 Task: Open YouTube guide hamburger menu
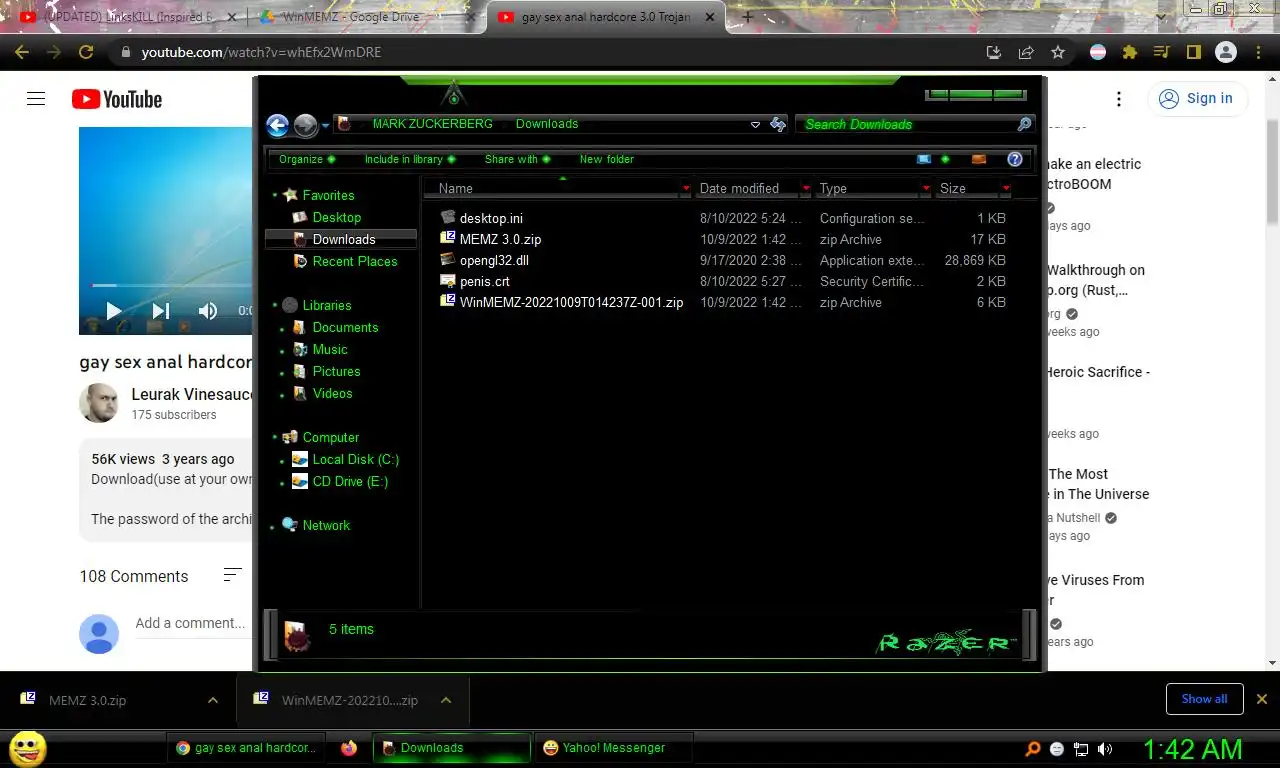pyautogui.click(x=36, y=98)
